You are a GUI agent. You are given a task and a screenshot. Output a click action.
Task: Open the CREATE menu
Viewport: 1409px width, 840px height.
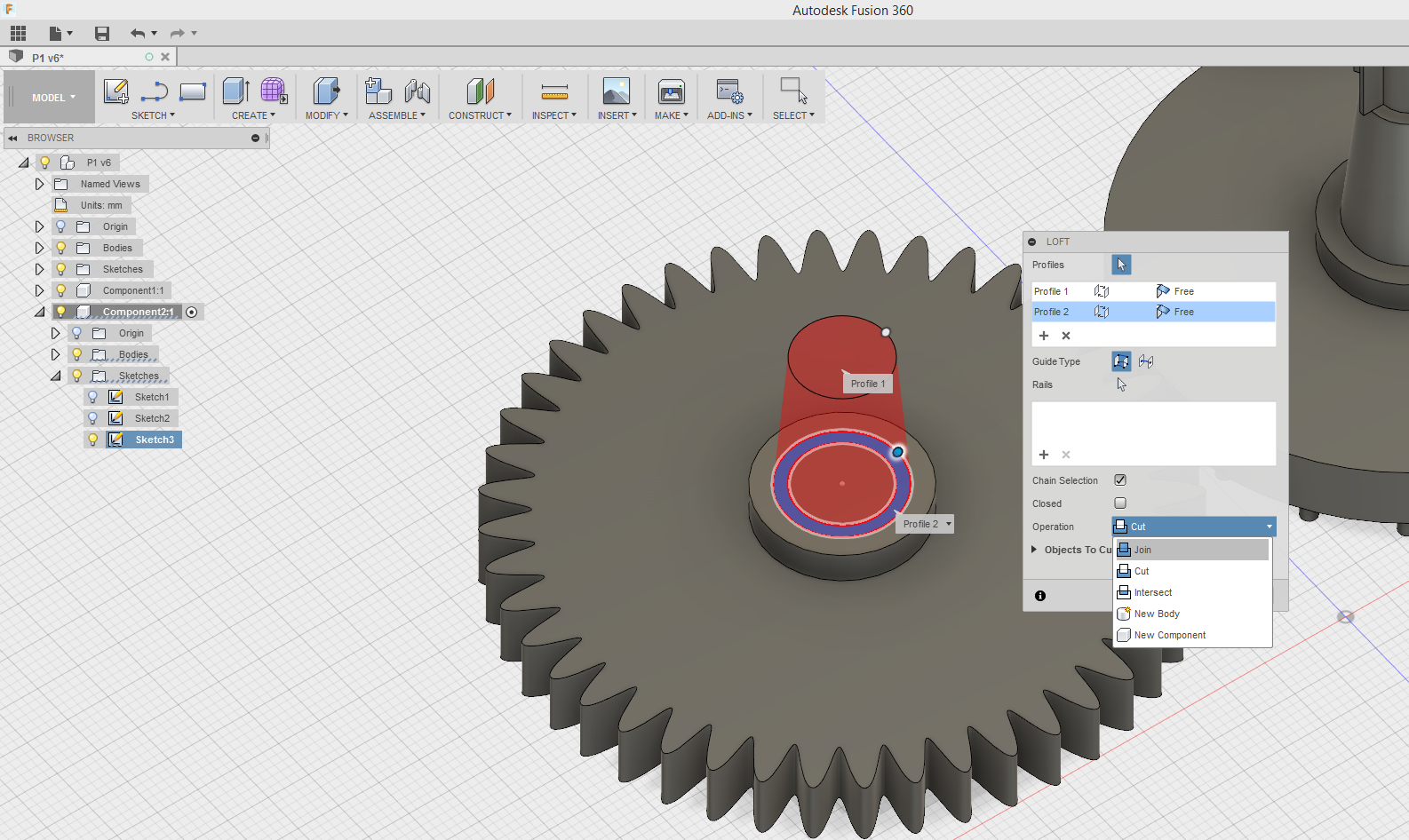click(253, 115)
